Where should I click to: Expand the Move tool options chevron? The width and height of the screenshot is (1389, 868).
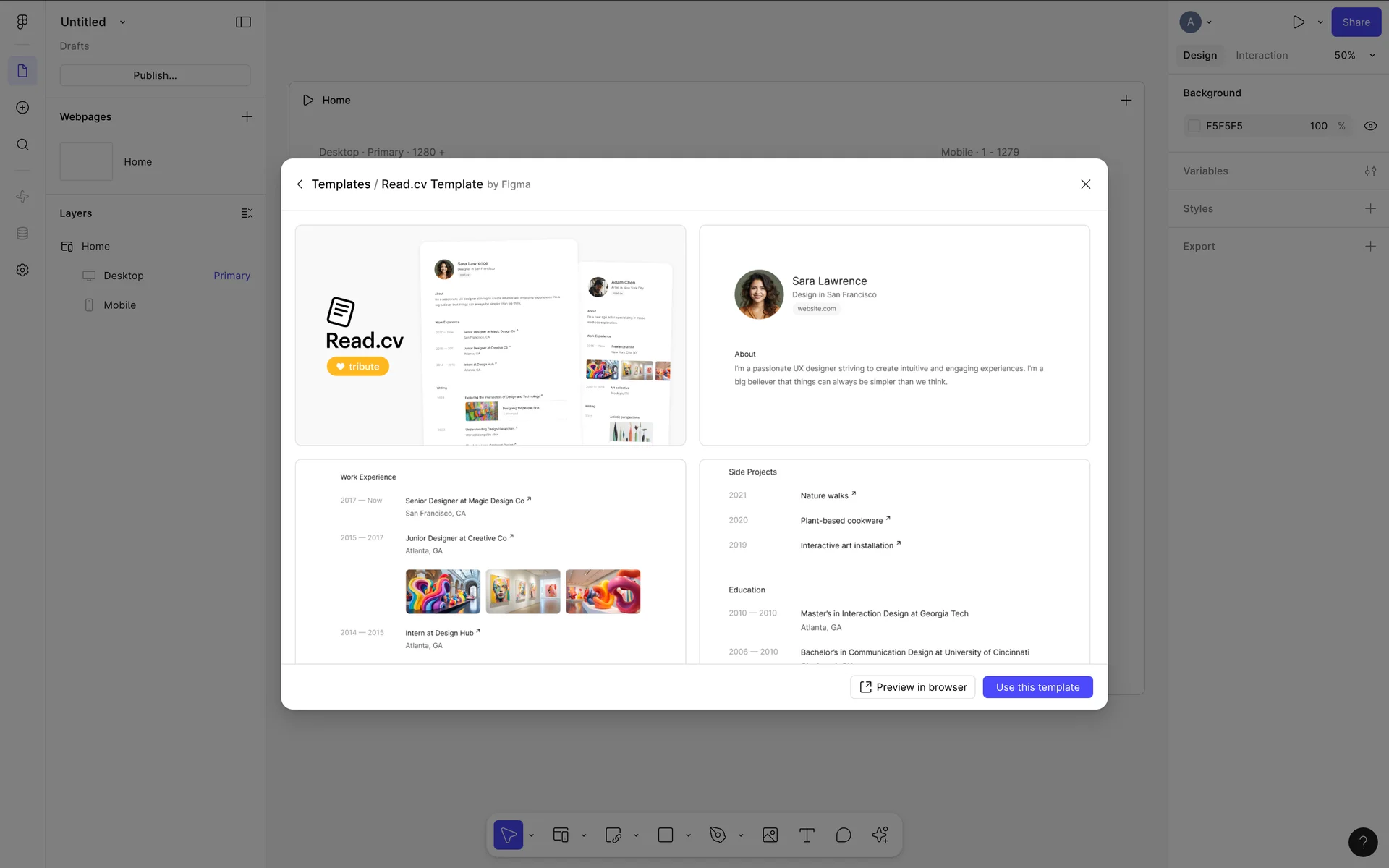tap(532, 835)
